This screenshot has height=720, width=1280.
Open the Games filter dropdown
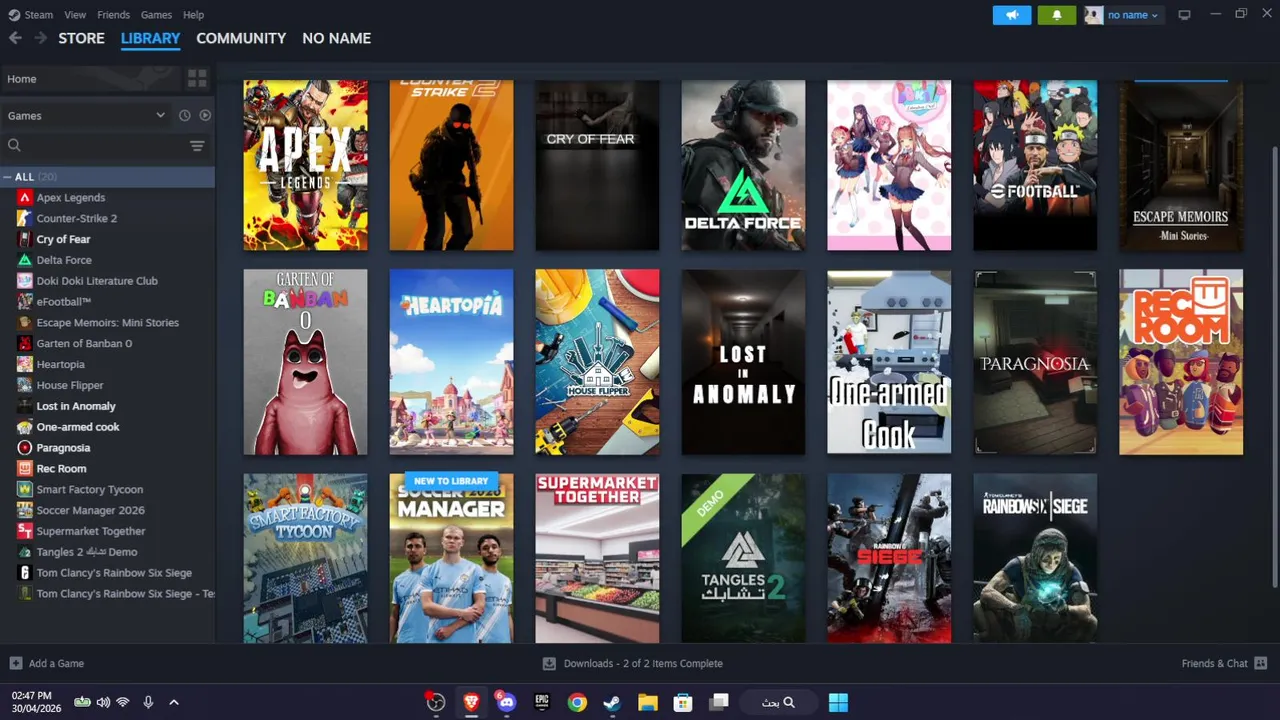tap(86, 115)
